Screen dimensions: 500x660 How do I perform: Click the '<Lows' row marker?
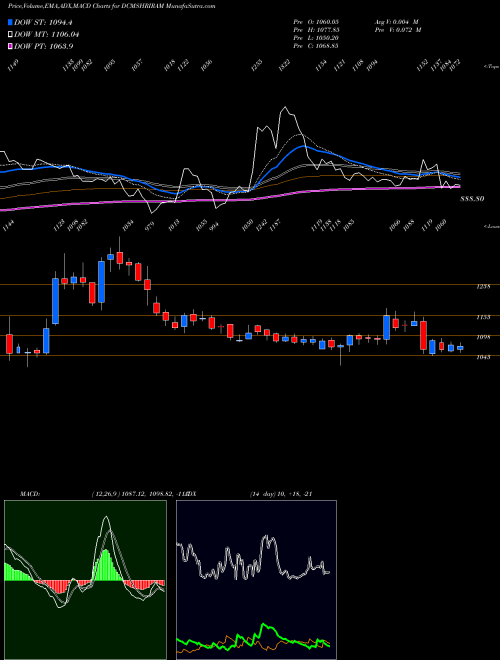click(491, 226)
